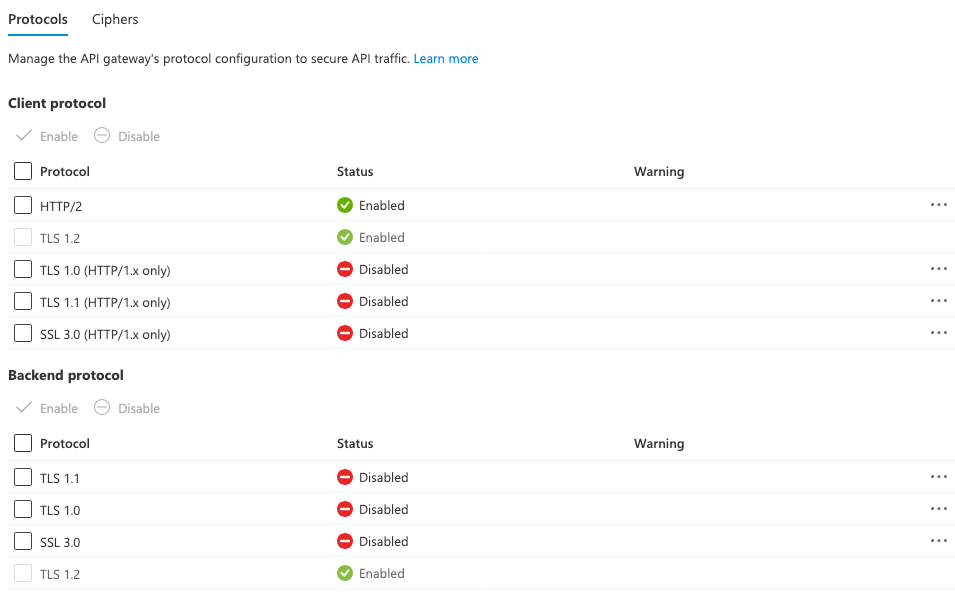955x604 pixels.
Task: Click the backend Protocol column header
Action: tap(65, 443)
